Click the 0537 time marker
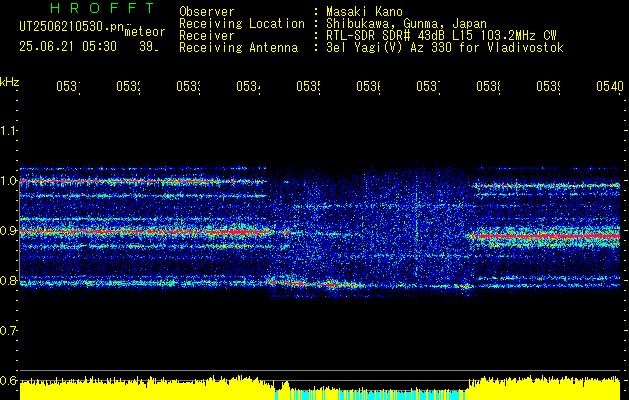The height and width of the screenshot is (400, 629). point(428,86)
